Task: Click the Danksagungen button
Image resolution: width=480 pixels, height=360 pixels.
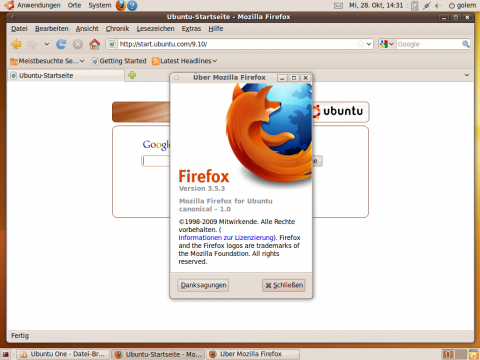Action: (x=203, y=285)
